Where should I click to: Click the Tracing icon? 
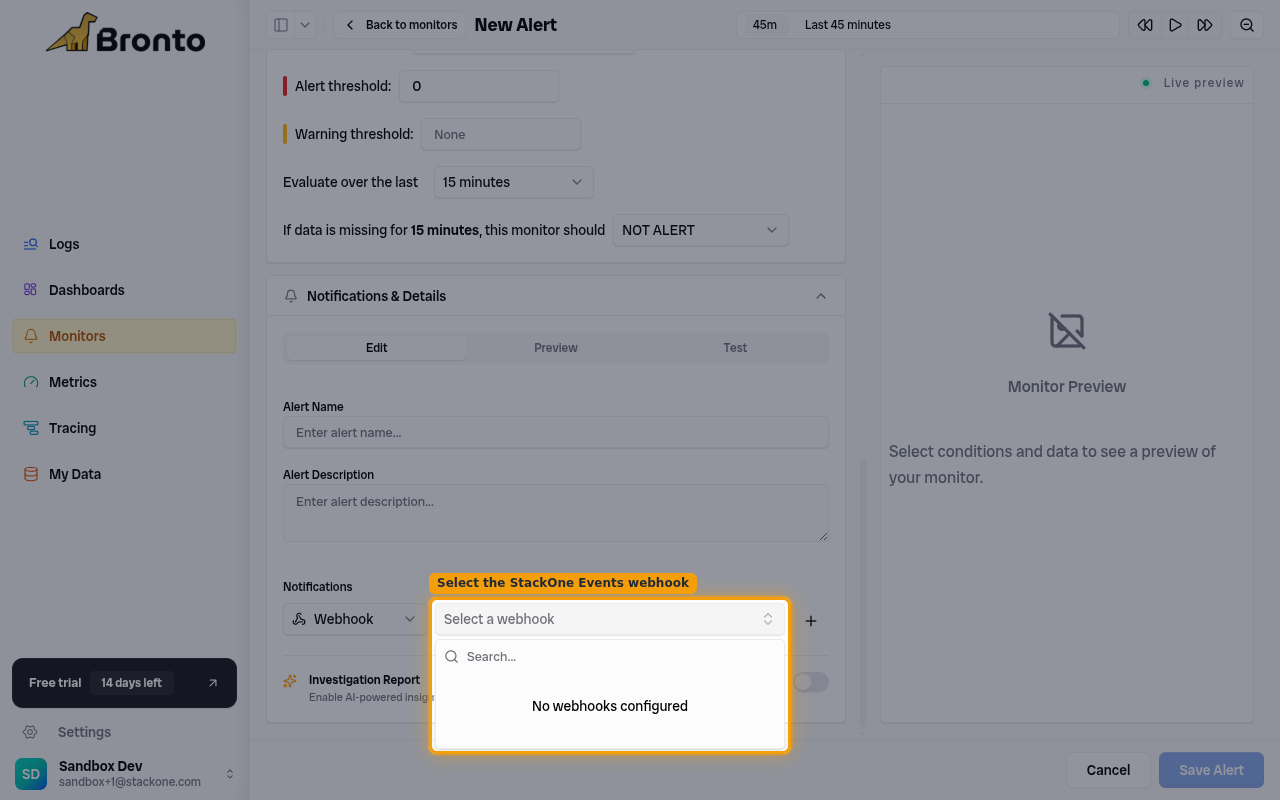click(x=31, y=428)
